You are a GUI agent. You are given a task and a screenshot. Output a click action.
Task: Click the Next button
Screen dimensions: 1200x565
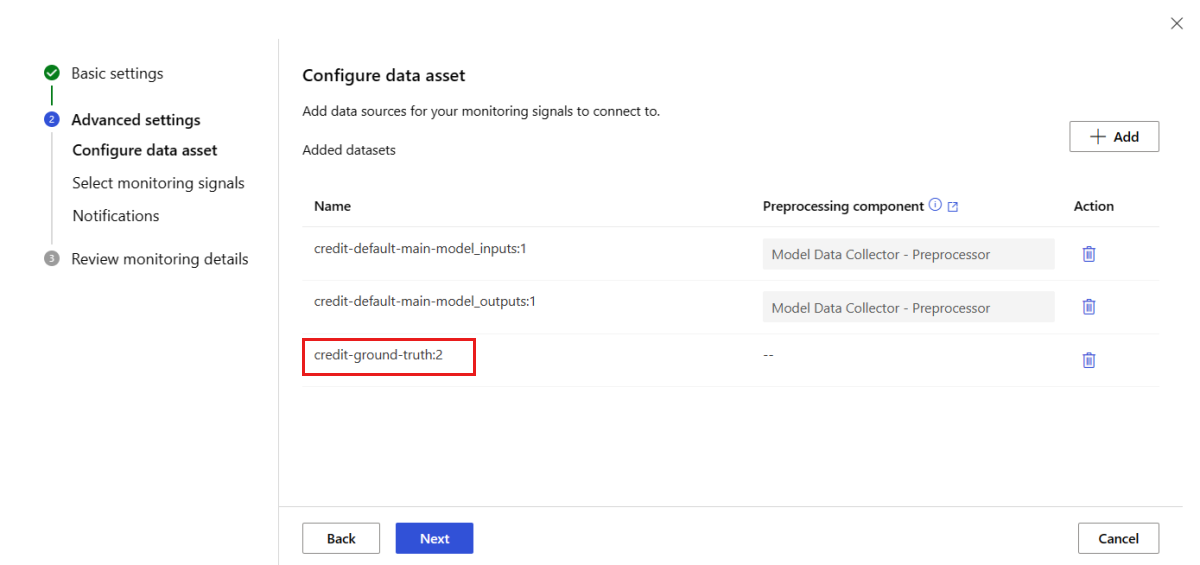[434, 538]
